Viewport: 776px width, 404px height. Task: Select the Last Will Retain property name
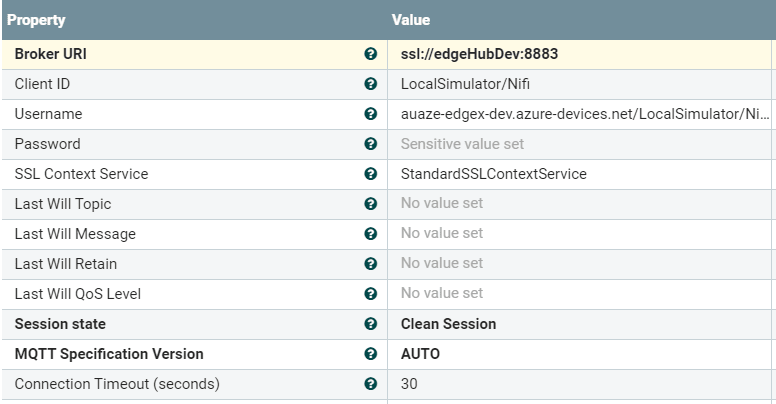(x=66, y=264)
